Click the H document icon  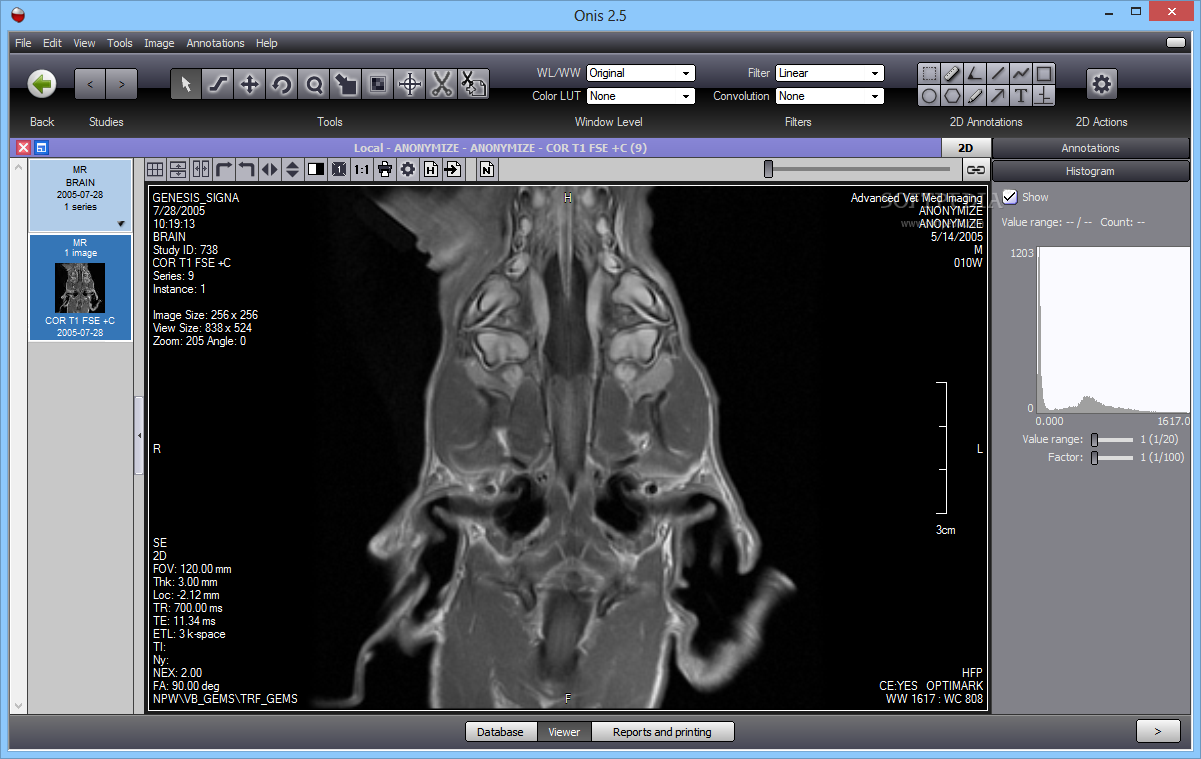[431, 170]
